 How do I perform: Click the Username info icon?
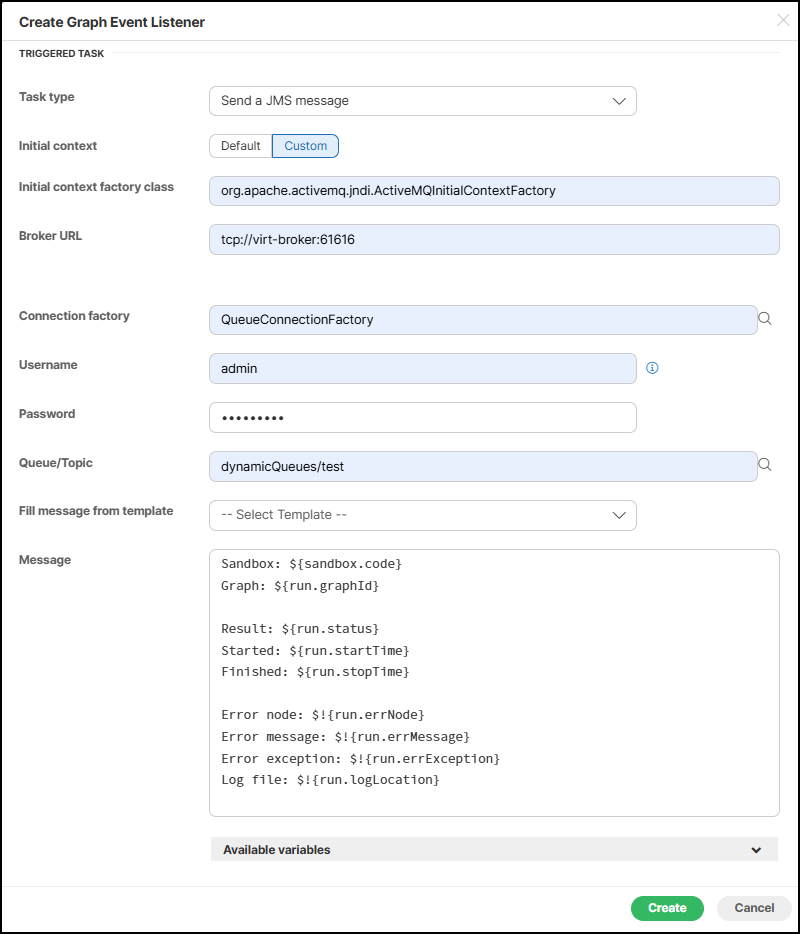point(653,368)
